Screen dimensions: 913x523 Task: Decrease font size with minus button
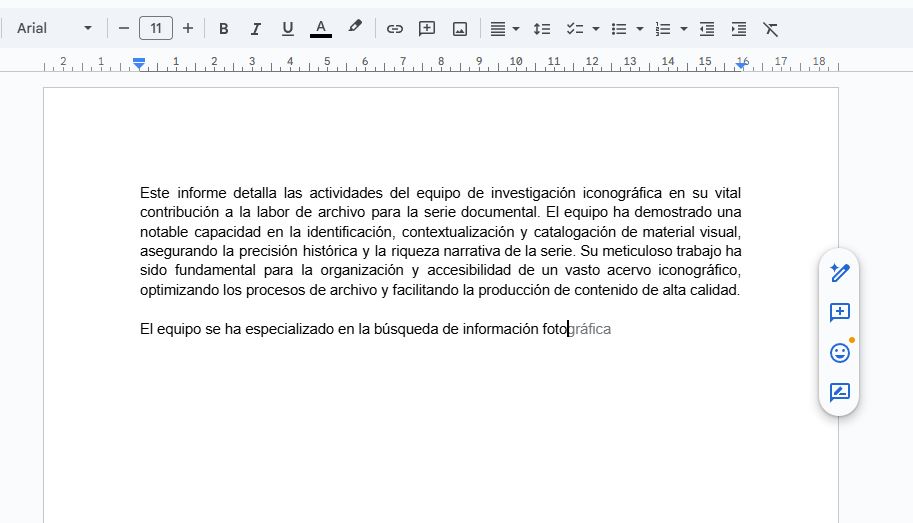[x=124, y=28]
